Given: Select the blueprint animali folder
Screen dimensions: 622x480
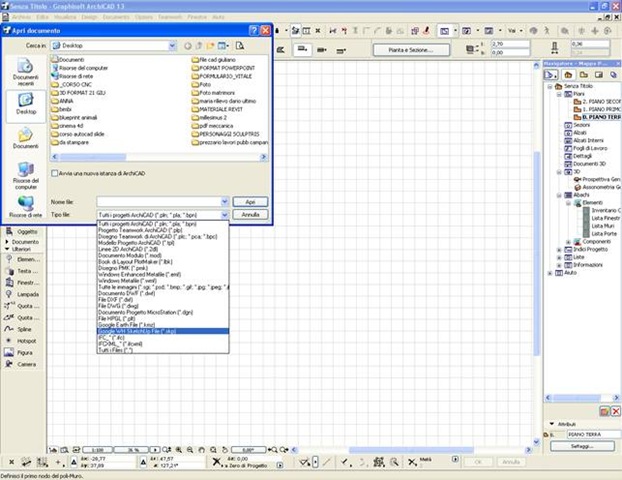Looking at the screenshot, I should (74, 117).
